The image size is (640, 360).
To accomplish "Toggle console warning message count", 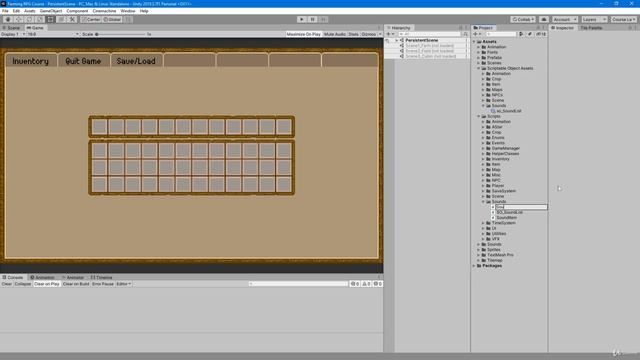I will (x=366, y=284).
